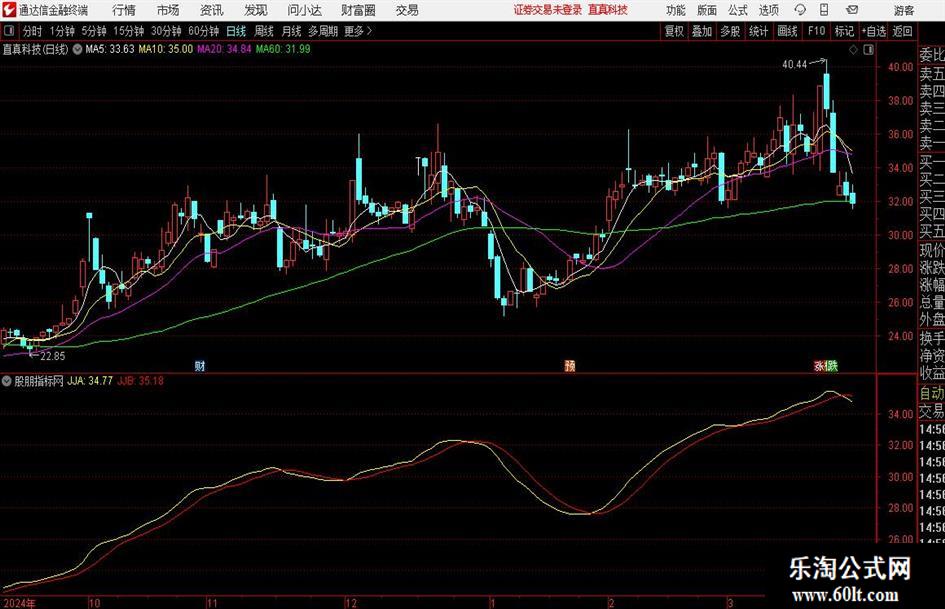Click the 涨 marker on timeline
Image resolution: width=945 pixels, height=609 pixels.
point(820,366)
